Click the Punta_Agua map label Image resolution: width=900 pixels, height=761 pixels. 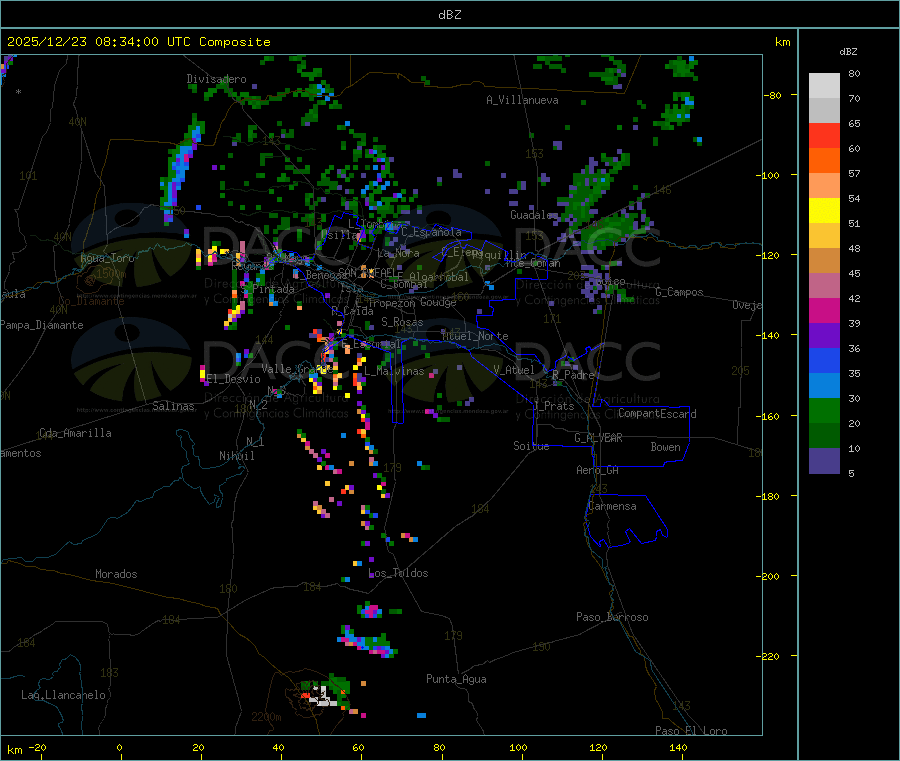[x=456, y=679]
